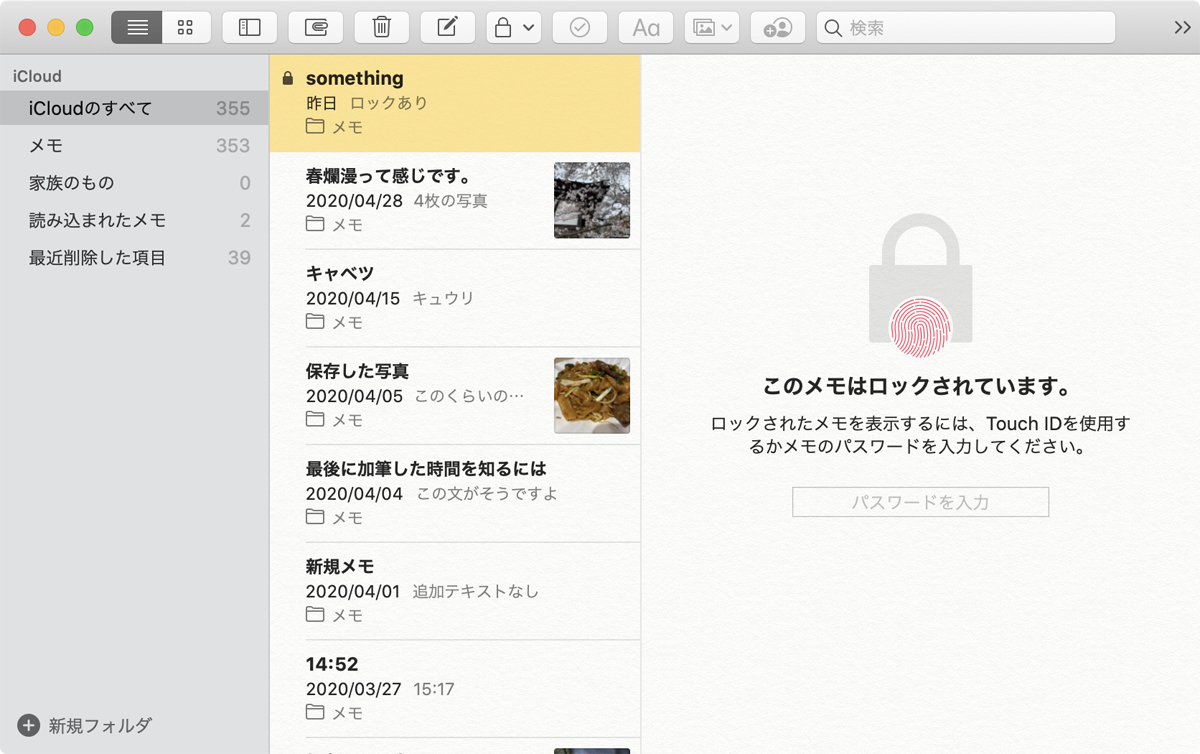This screenshot has width=1200, height=754.
Task: Expand the toolbar overflow chevron
Action: pyautogui.click(x=1182, y=27)
